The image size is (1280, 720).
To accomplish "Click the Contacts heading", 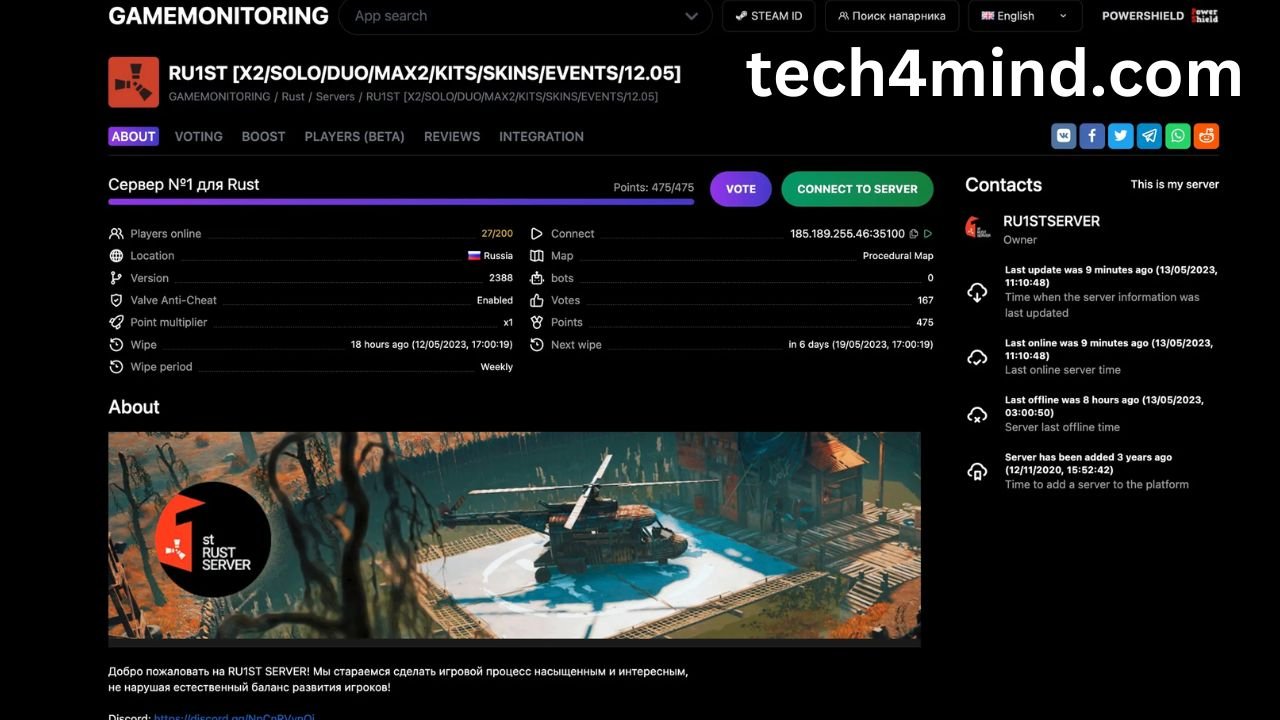I will (1003, 185).
